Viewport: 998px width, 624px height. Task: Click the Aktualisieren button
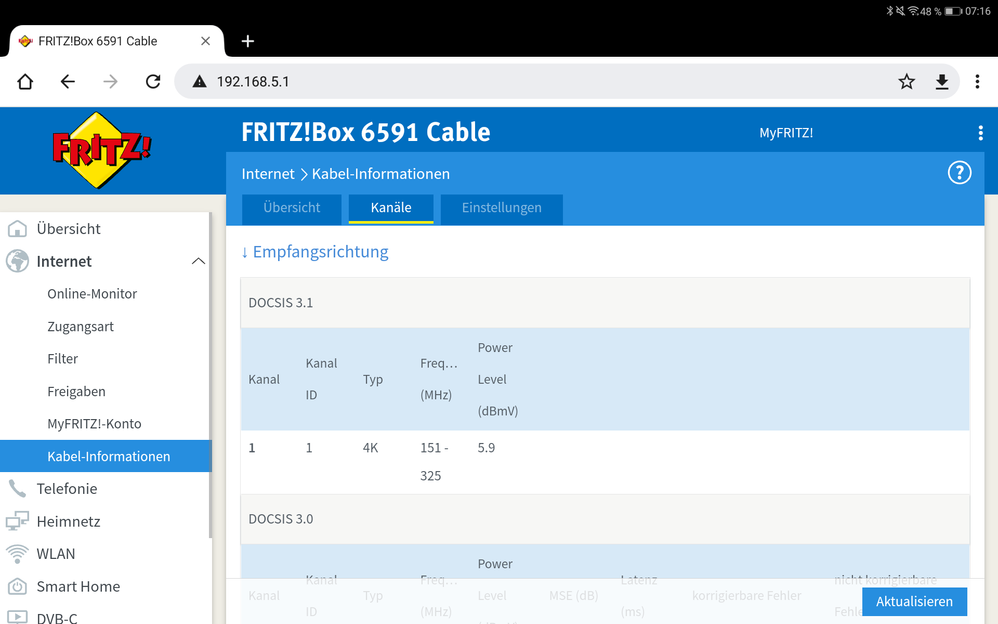[x=914, y=602]
